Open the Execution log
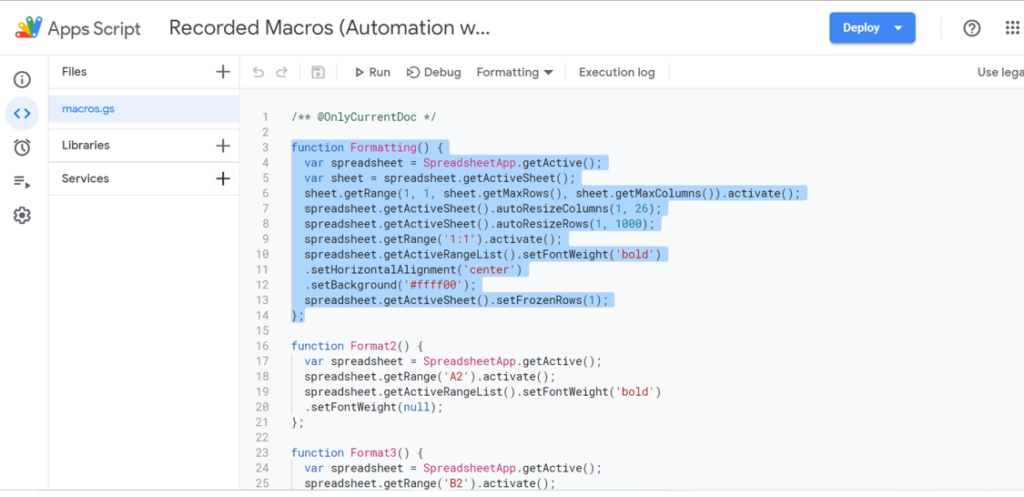Screen dimensions: 1024x497 pos(616,72)
